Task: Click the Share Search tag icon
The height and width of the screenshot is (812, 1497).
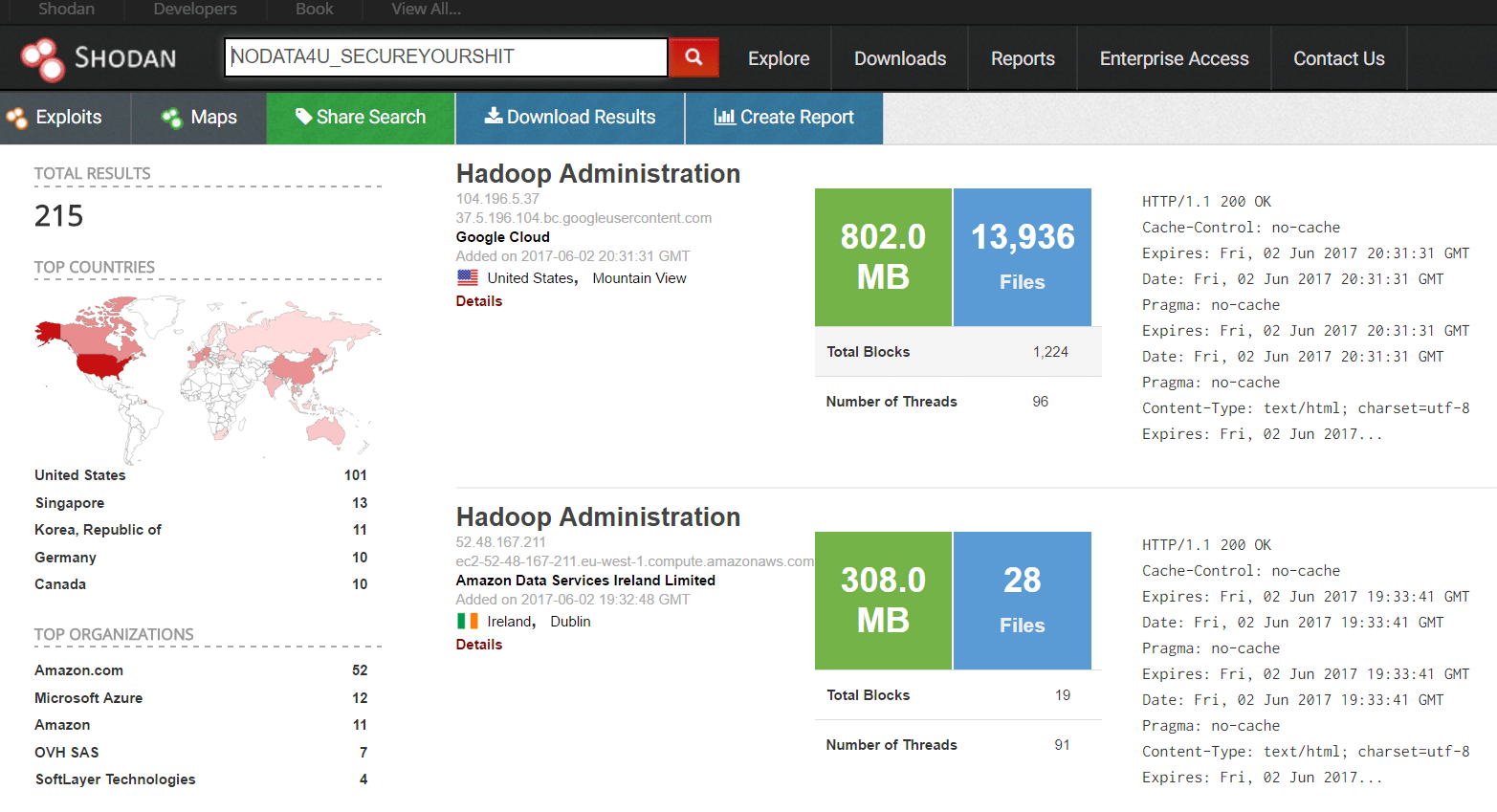Action: click(303, 117)
